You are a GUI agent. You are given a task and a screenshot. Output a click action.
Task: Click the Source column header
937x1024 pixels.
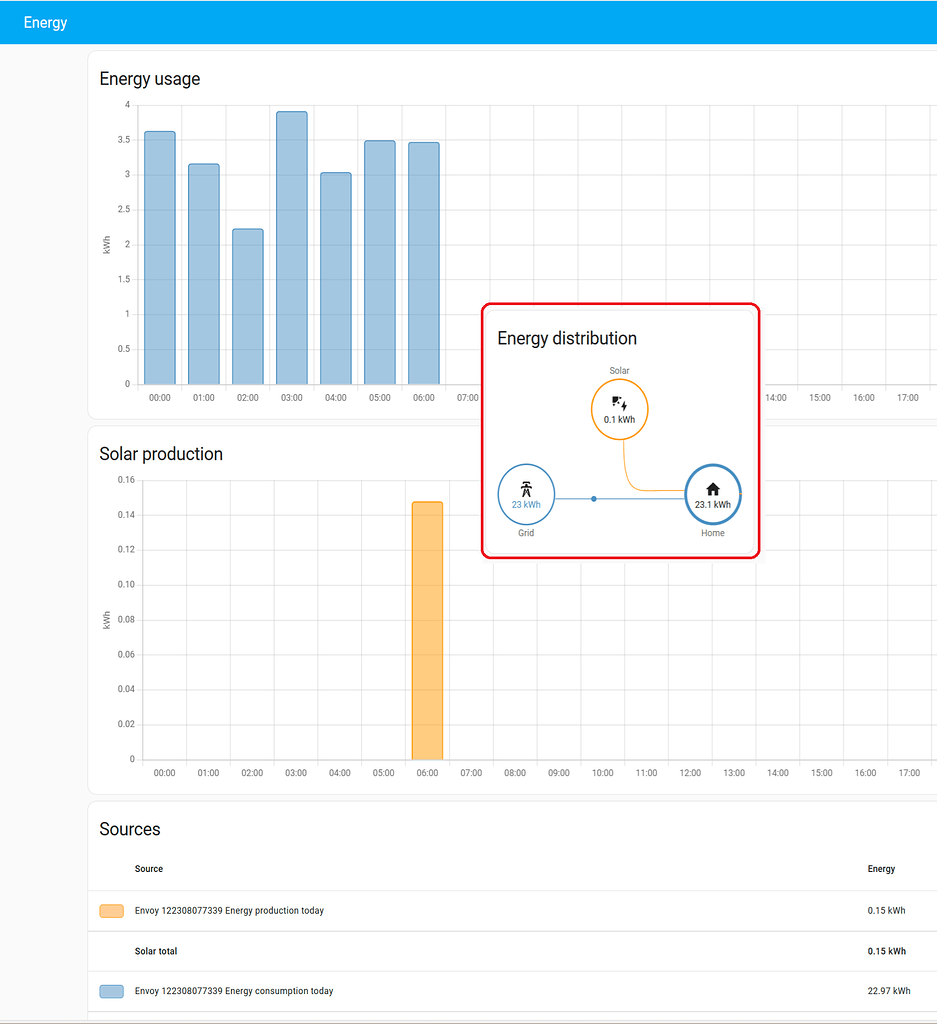(149, 868)
